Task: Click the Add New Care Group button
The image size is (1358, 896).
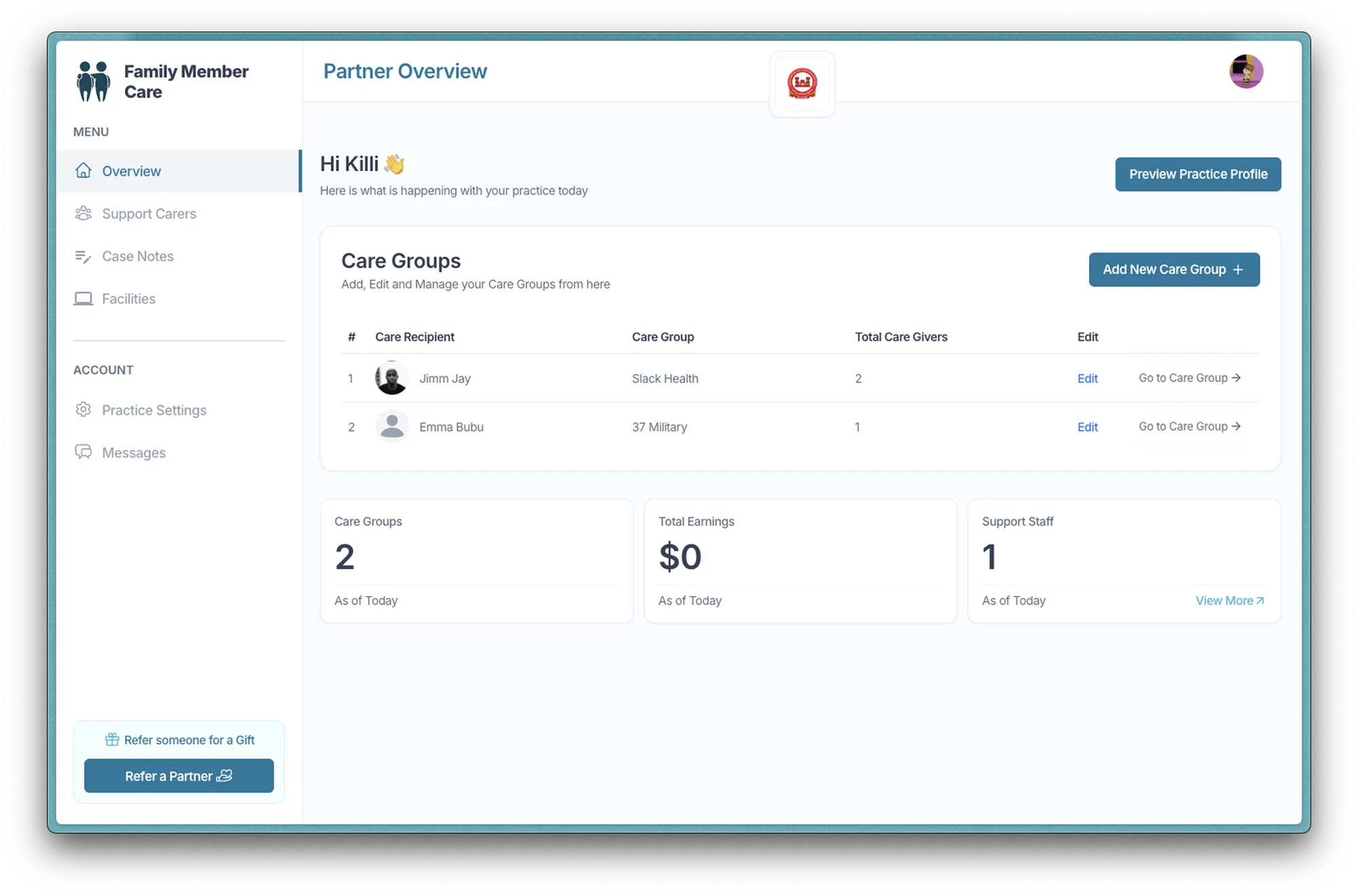Action: 1174,269
